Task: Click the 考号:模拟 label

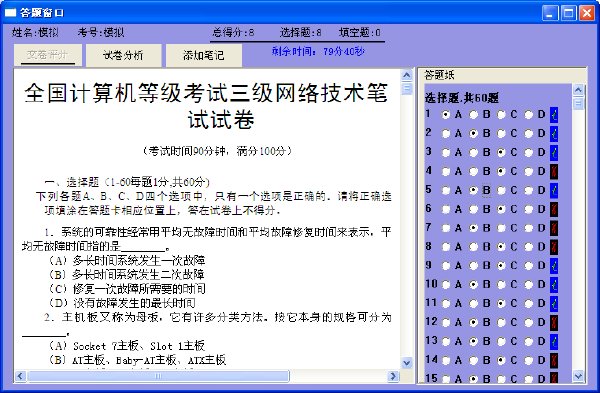Action: pyautogui.click(x=101, y=33)
